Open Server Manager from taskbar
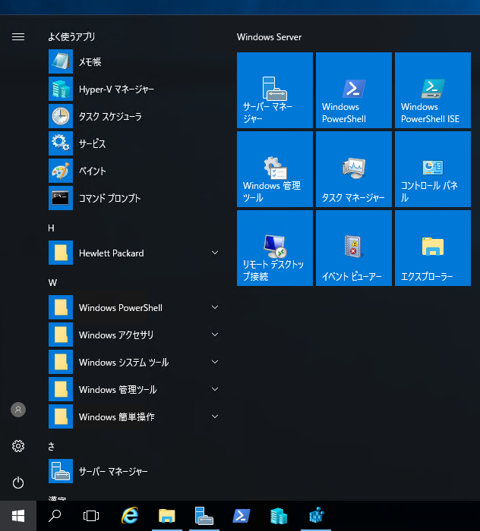This screenshot has width=480, height=531. 204,516
